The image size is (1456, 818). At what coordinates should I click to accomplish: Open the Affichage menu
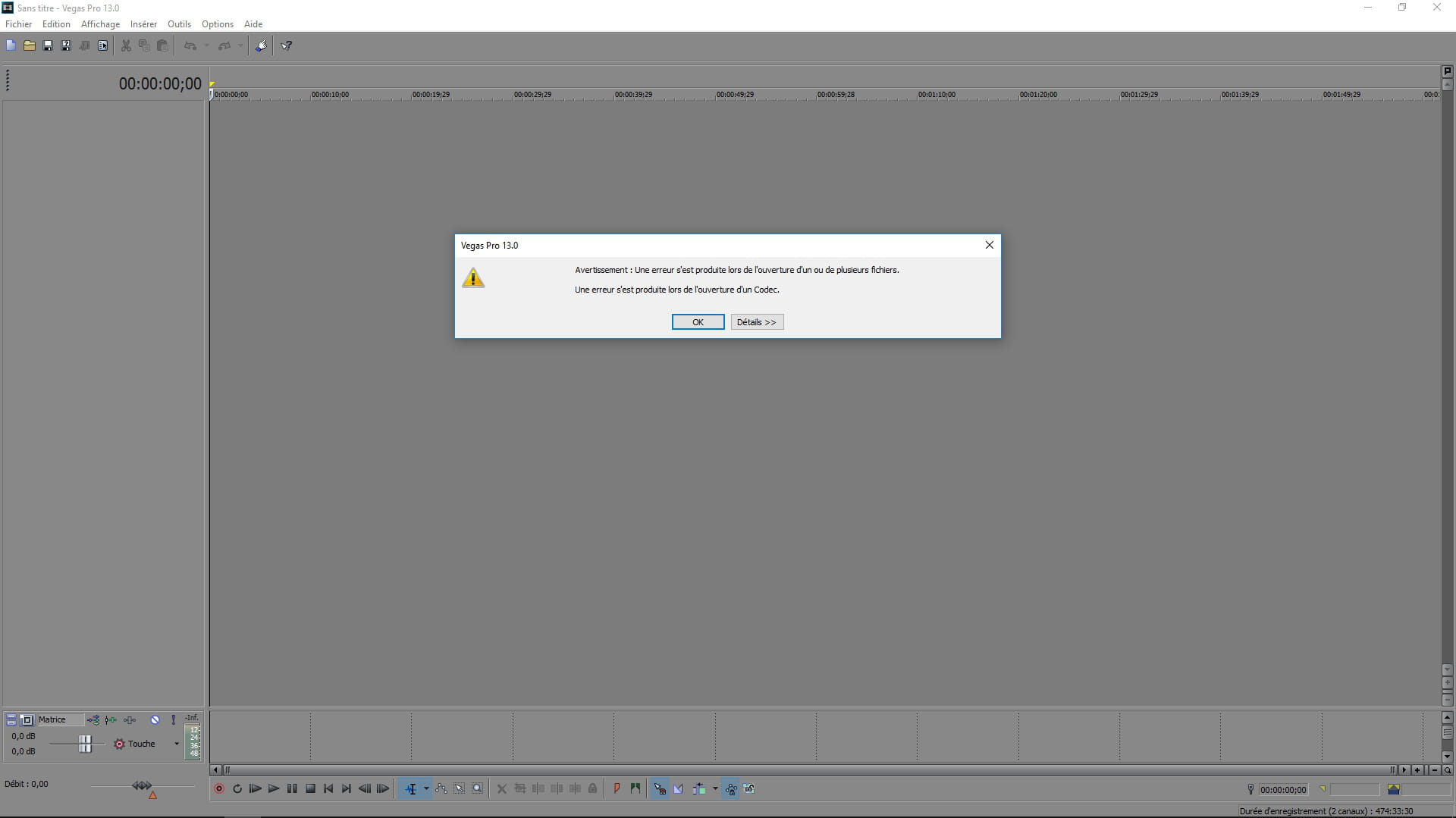tap(100, 24)
